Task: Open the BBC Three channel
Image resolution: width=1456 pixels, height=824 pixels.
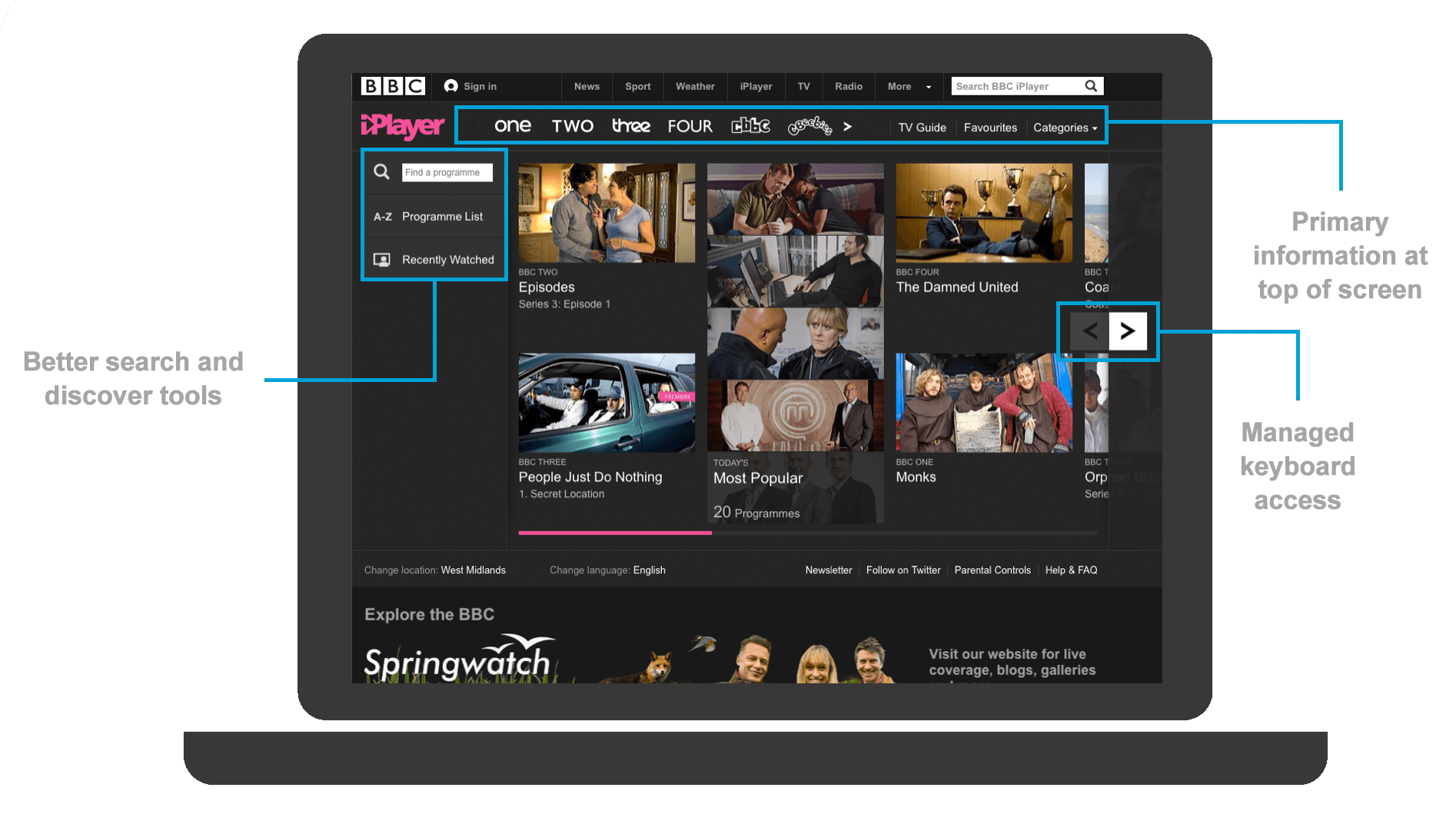Action: point(630,125)
